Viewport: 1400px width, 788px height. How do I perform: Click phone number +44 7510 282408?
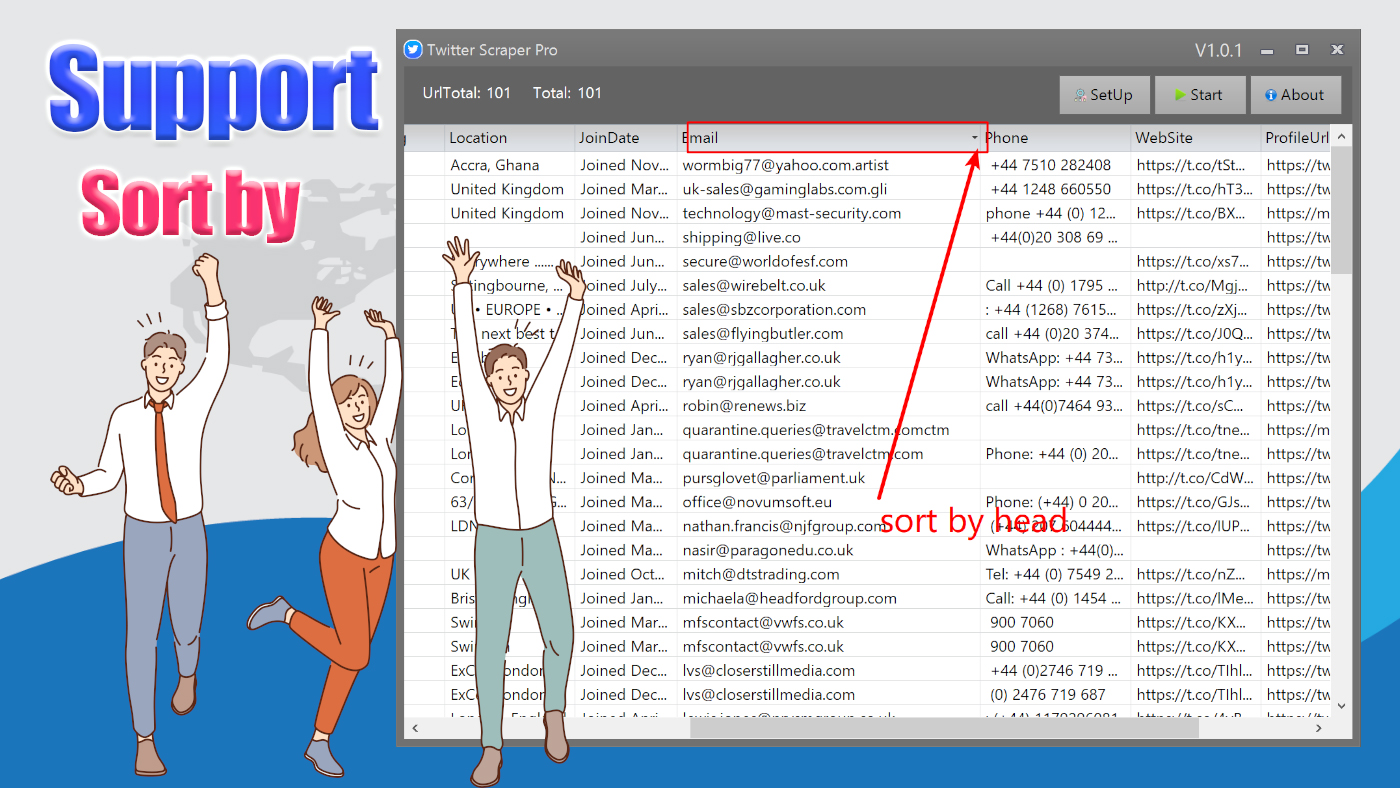[x=1051, y=165]
